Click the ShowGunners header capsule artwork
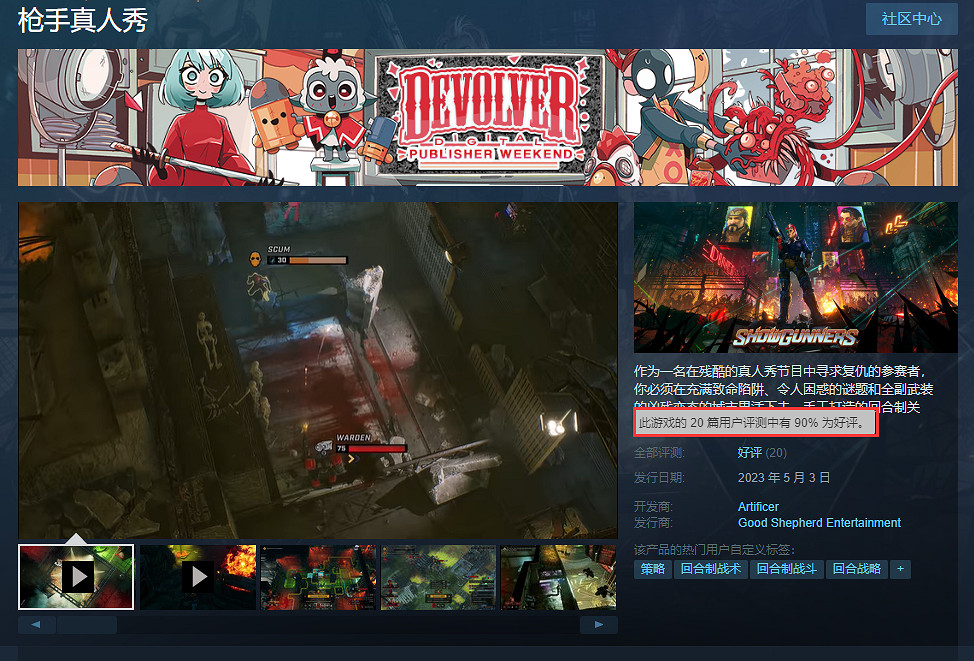Screen dimensions: 974x661 click(795, 277)
